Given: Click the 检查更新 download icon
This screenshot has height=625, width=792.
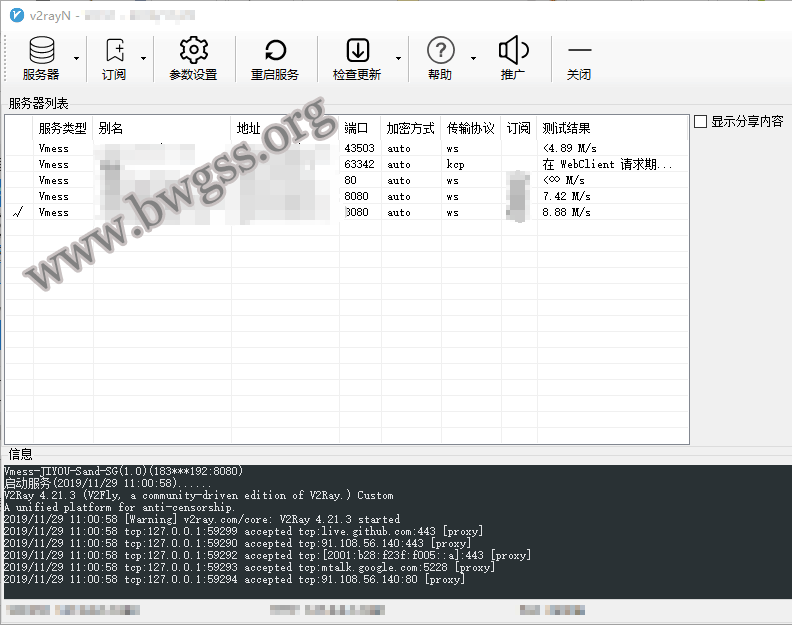Looking at the screenshot, I should (357, 58).
